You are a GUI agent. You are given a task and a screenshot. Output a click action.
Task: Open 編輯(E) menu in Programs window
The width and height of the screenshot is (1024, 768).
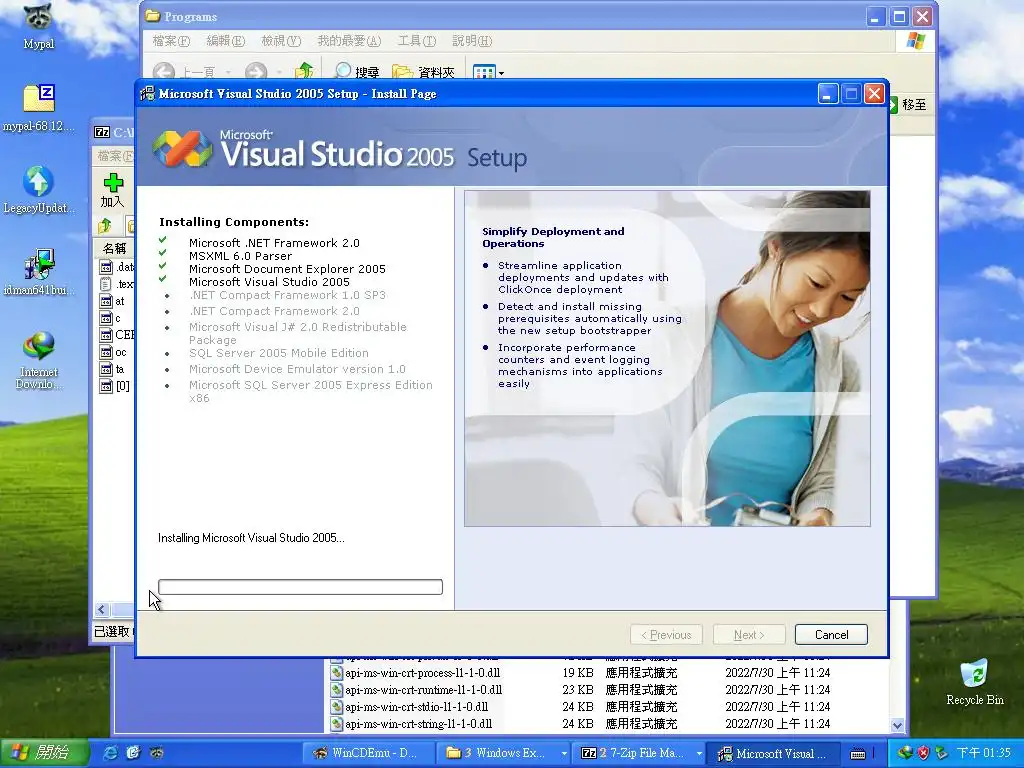(225, 41)
